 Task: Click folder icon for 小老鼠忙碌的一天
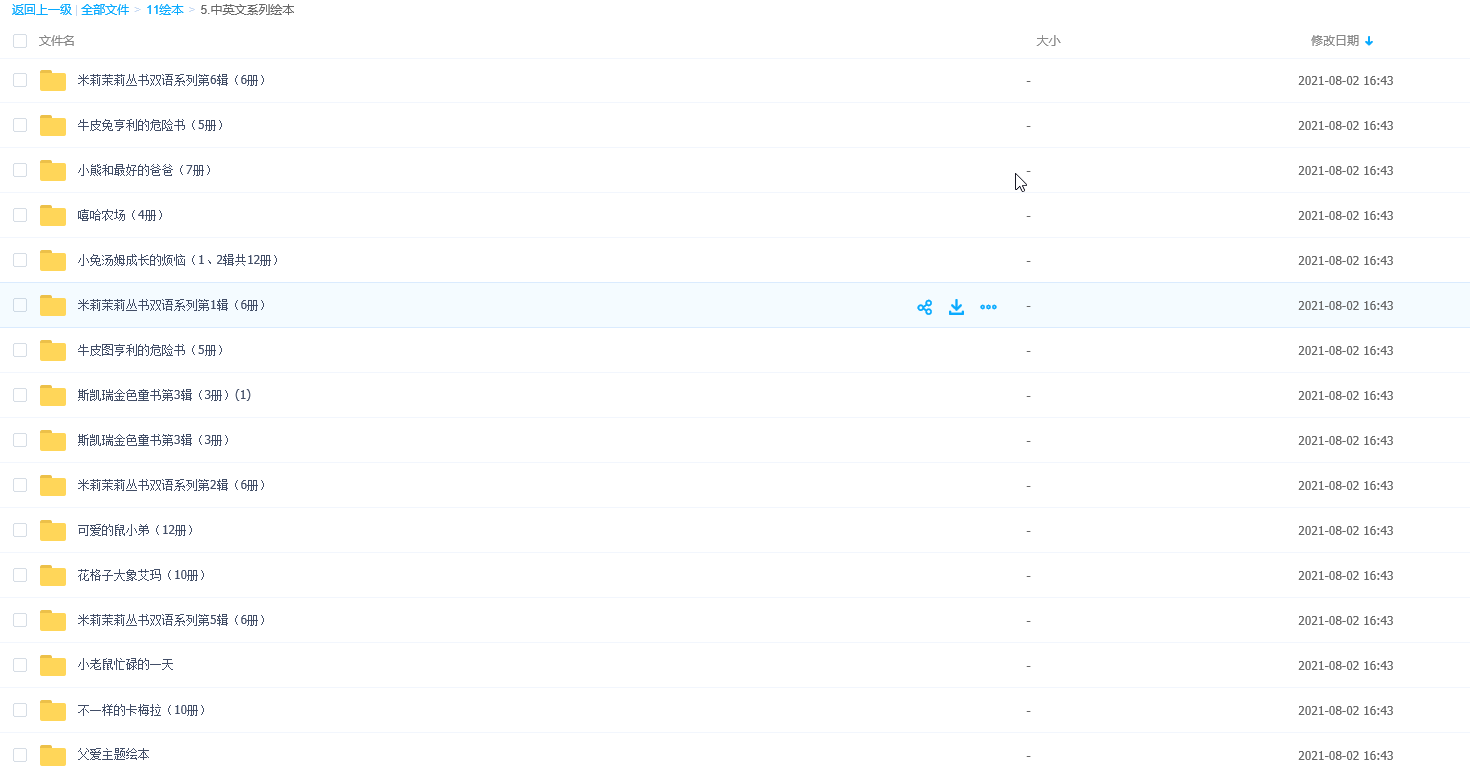[x=52, y=666]
